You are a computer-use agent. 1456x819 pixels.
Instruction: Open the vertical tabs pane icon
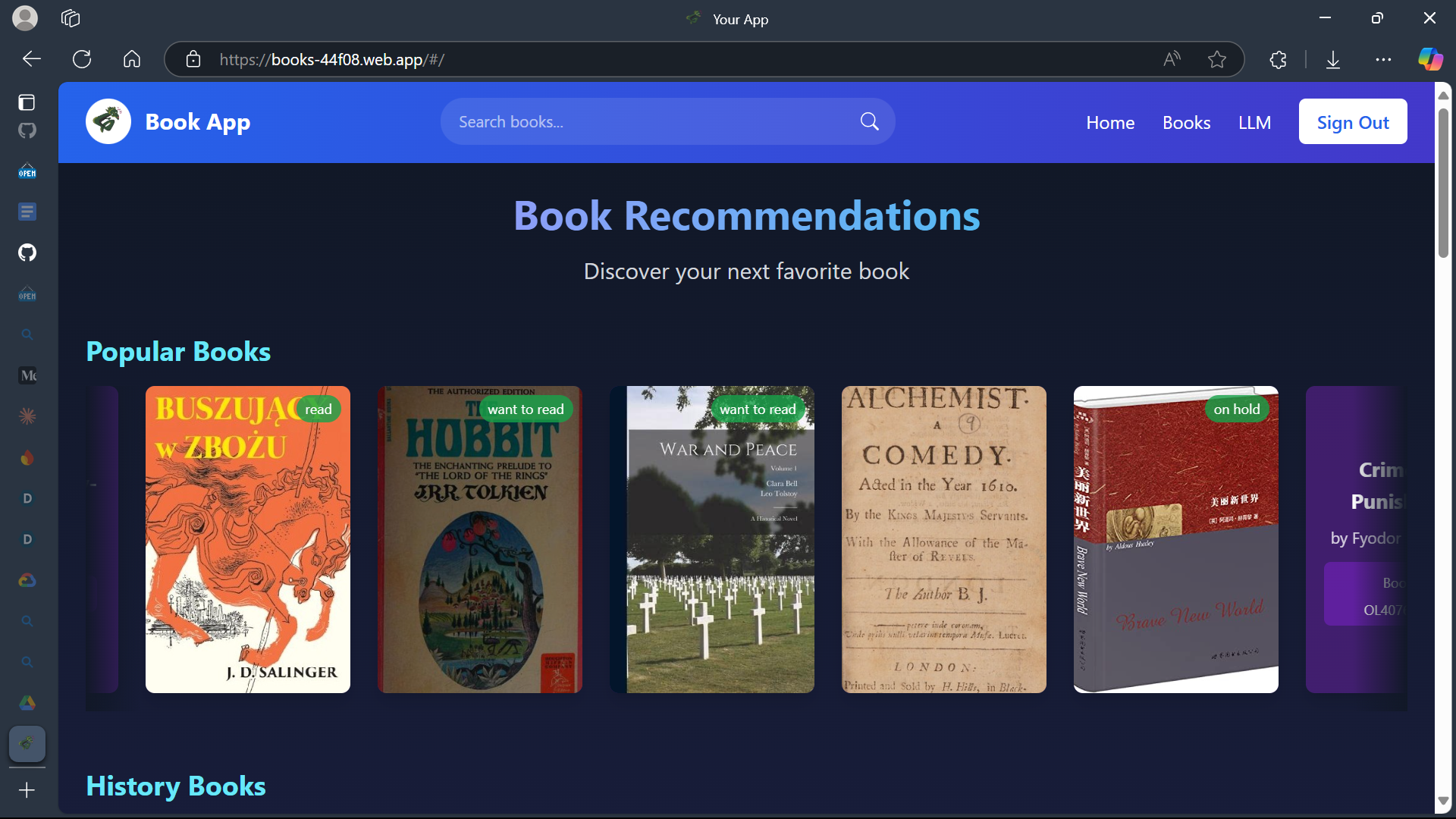coord(27,102)
